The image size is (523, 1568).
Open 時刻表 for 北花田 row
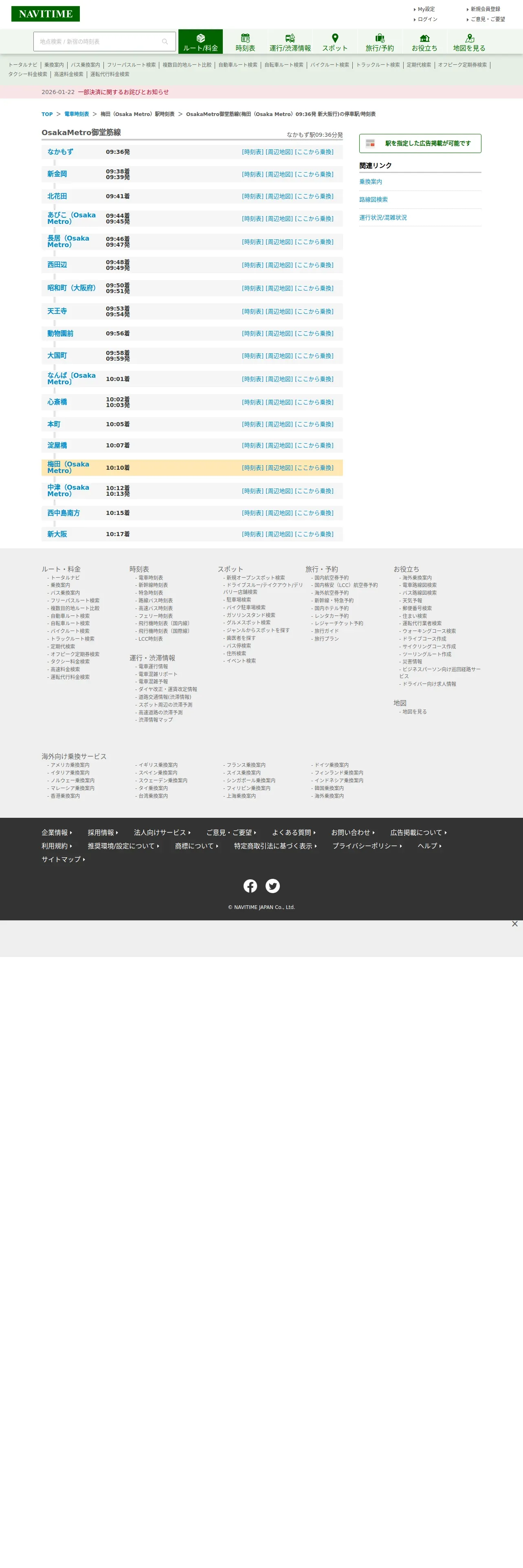[253, 197]
